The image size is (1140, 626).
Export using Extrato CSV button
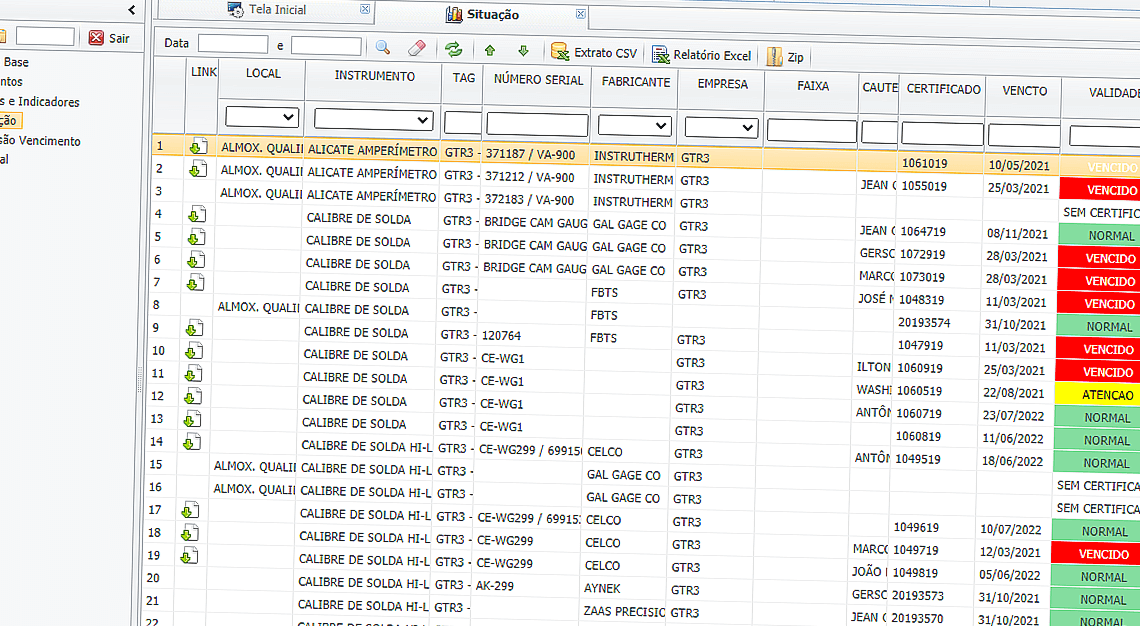click(594, 53)
